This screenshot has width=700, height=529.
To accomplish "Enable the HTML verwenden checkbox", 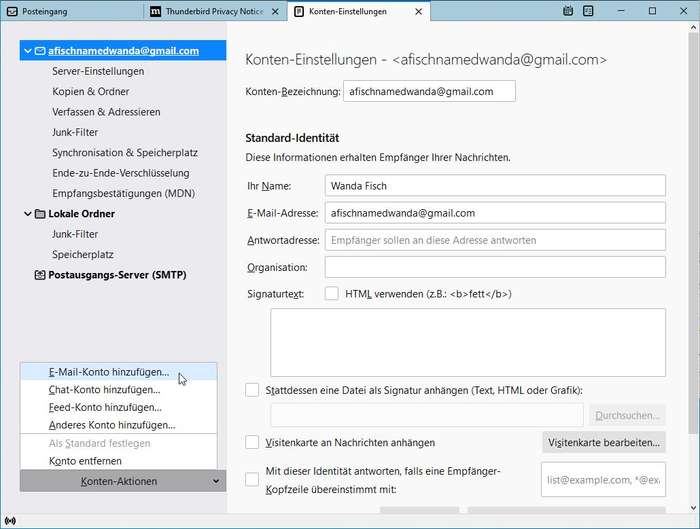I will pos(332,294).
